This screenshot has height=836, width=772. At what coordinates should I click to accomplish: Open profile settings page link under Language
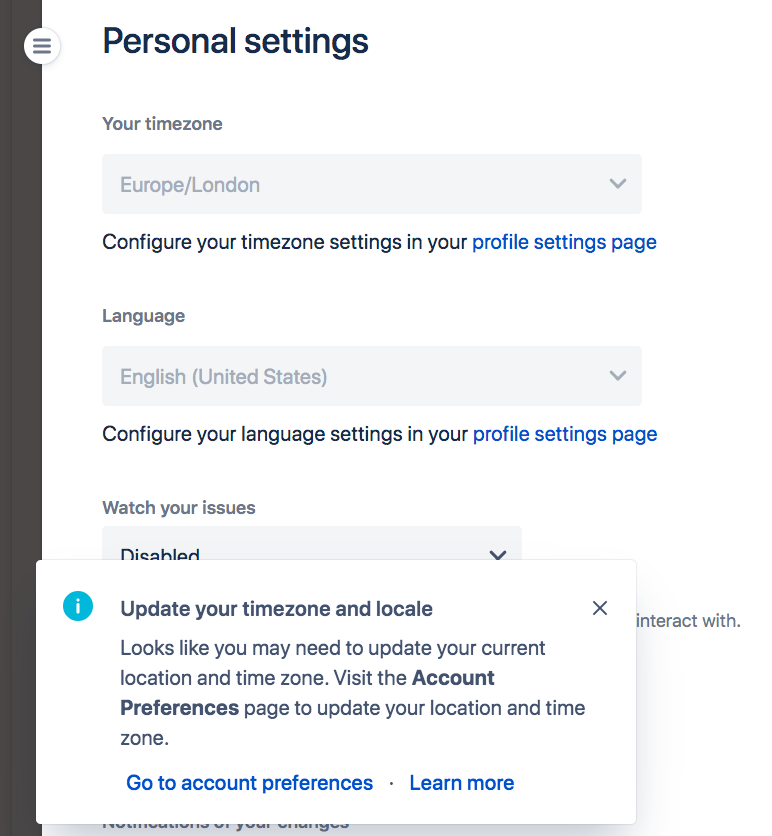coord(564,434)
